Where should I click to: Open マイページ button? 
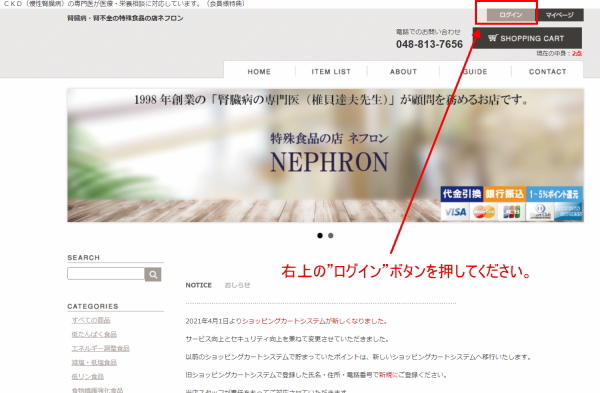559,15
